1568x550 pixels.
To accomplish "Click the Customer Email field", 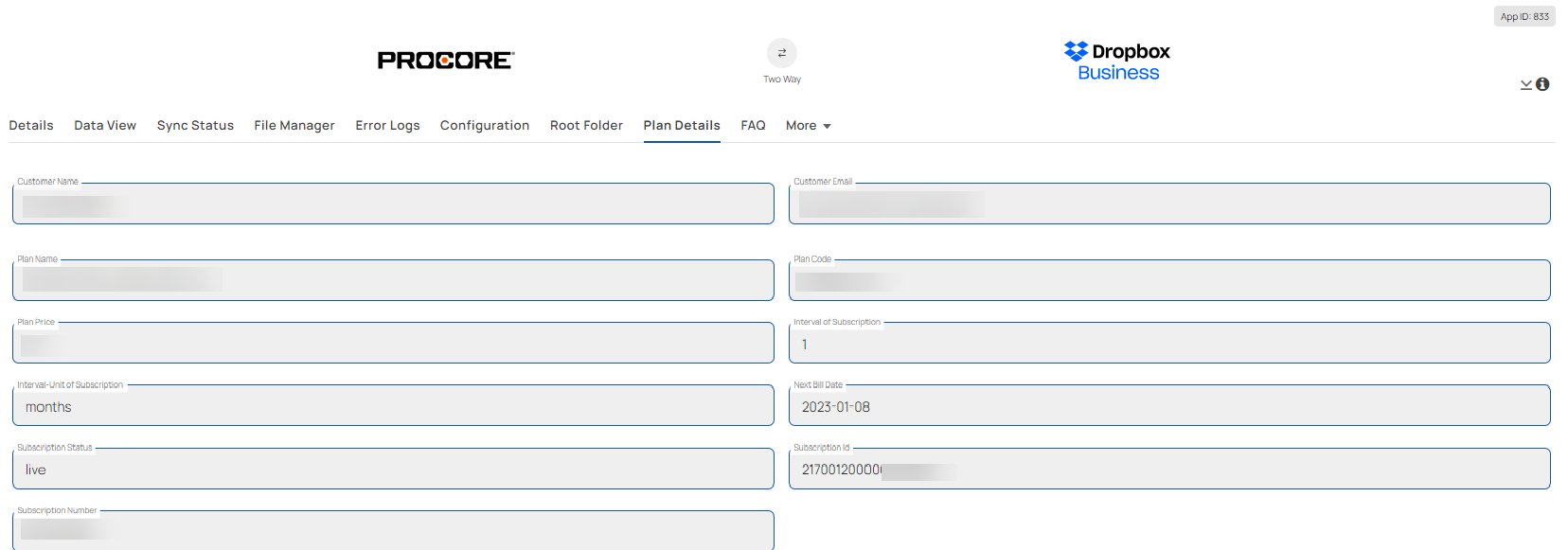I will point(1169,204).
